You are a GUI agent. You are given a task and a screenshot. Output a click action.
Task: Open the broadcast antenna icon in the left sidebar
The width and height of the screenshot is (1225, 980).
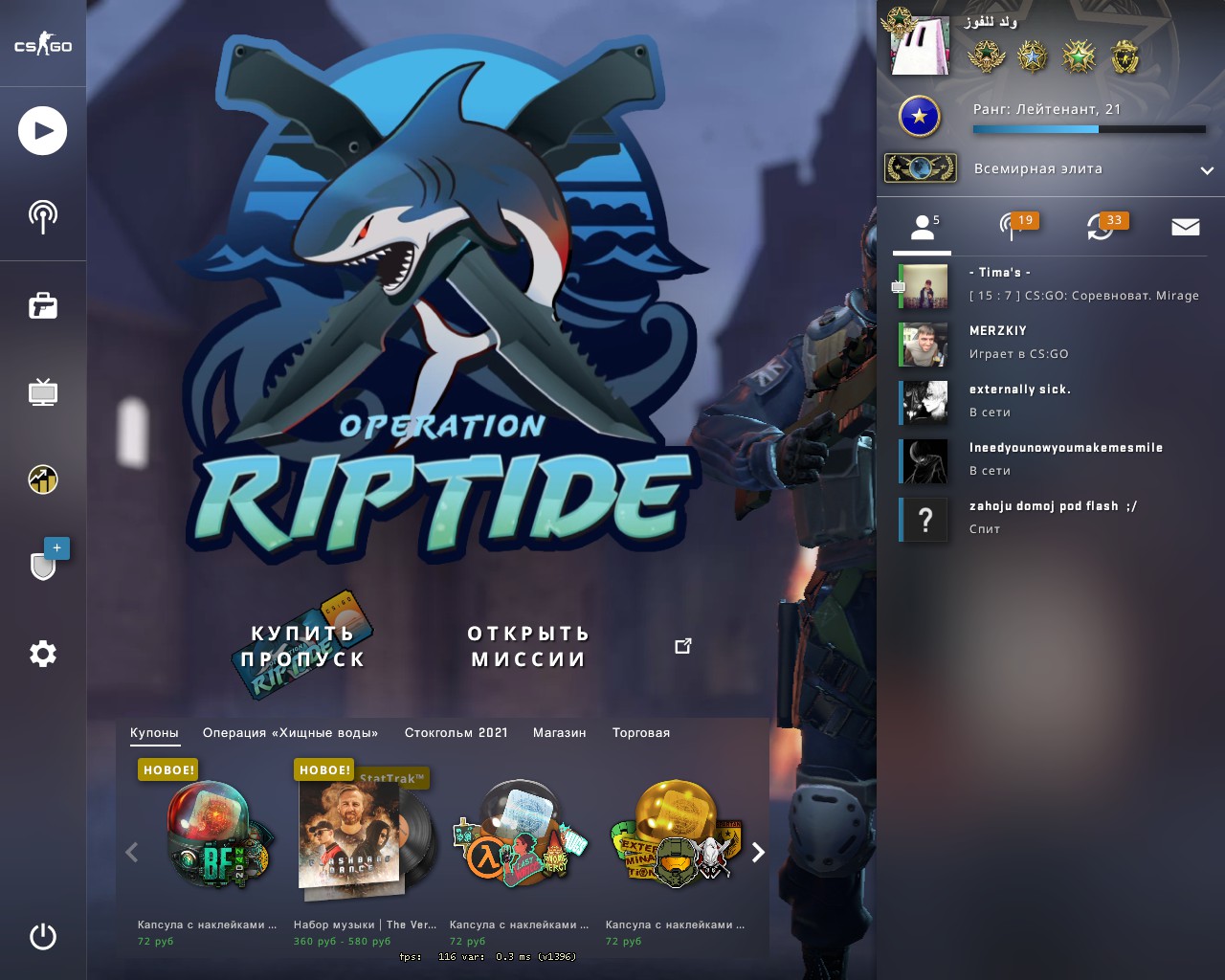[x=43, y=217]
